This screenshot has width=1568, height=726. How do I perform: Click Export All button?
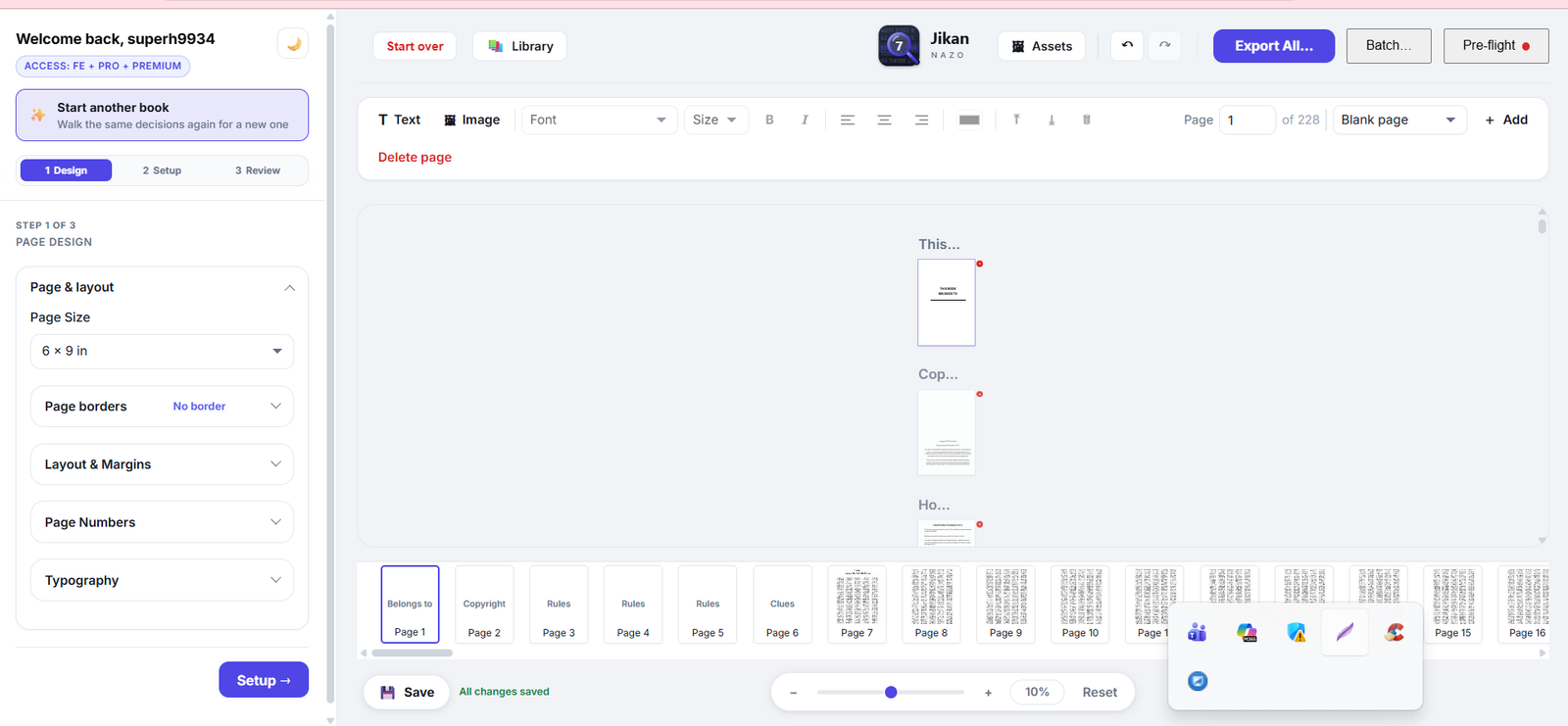pyautogui.click(x=1274, y=46)
